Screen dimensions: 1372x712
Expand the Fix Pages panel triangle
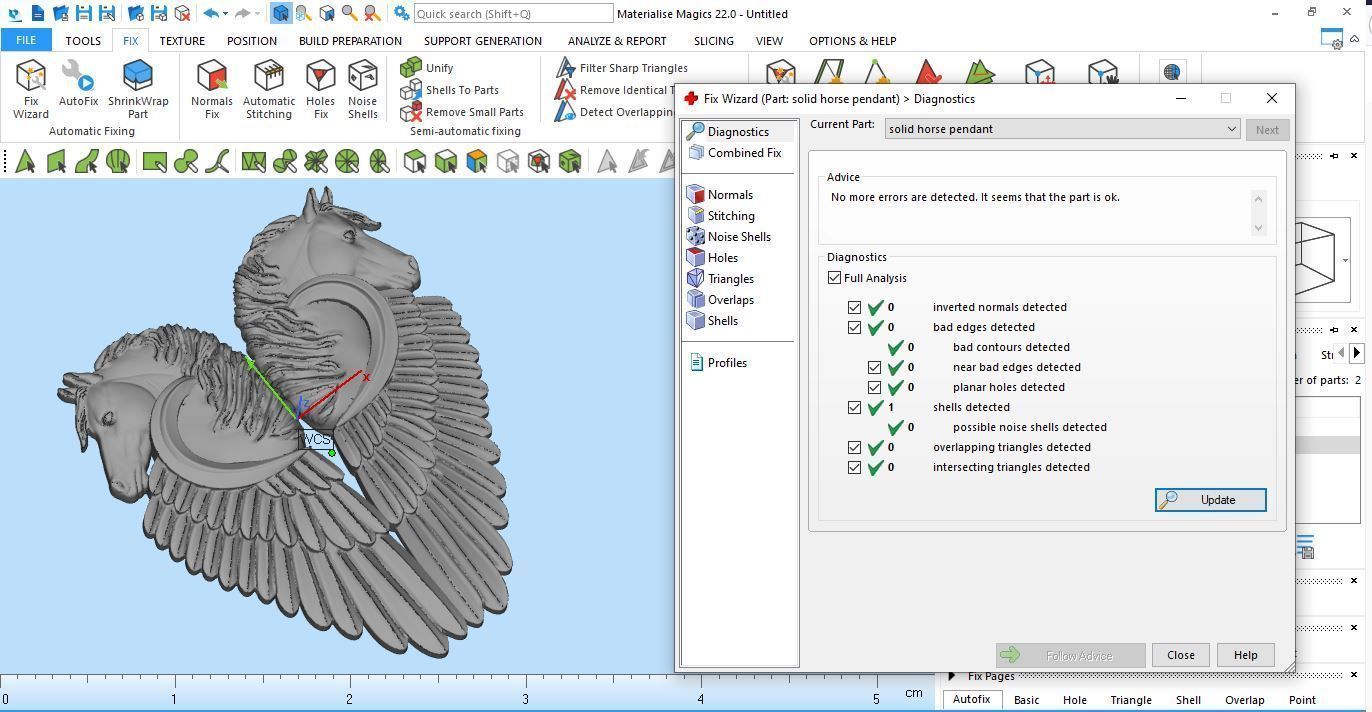coord(951,676)
